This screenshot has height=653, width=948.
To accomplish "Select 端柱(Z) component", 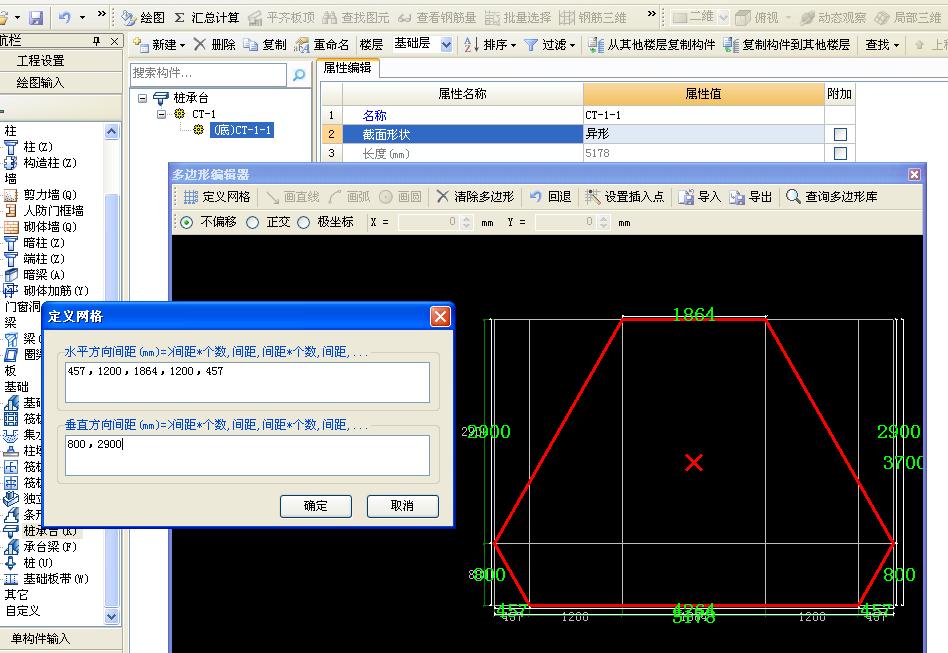I will click(x=34, y=259).
